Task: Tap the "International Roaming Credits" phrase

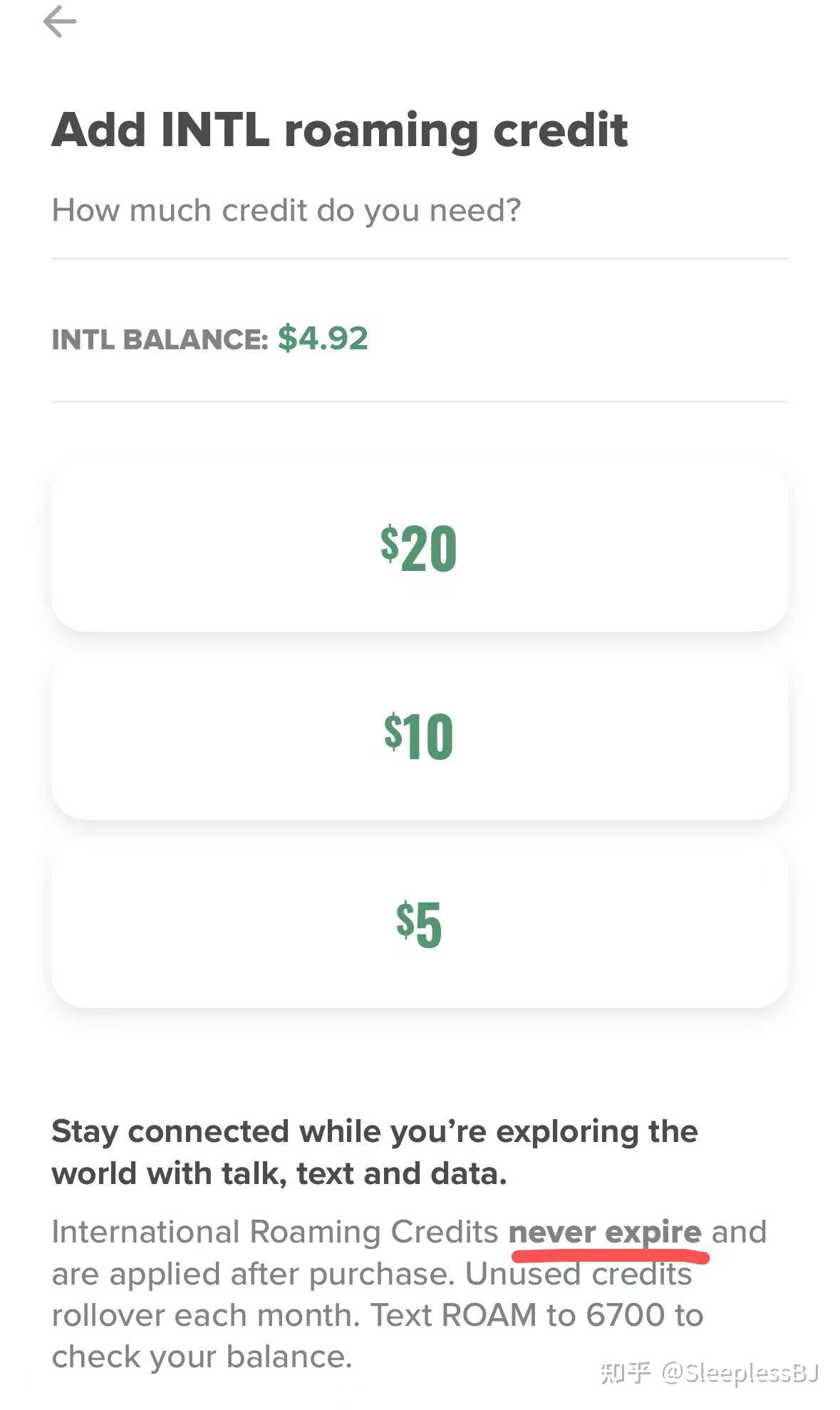Action: [x=275, y=1233]
